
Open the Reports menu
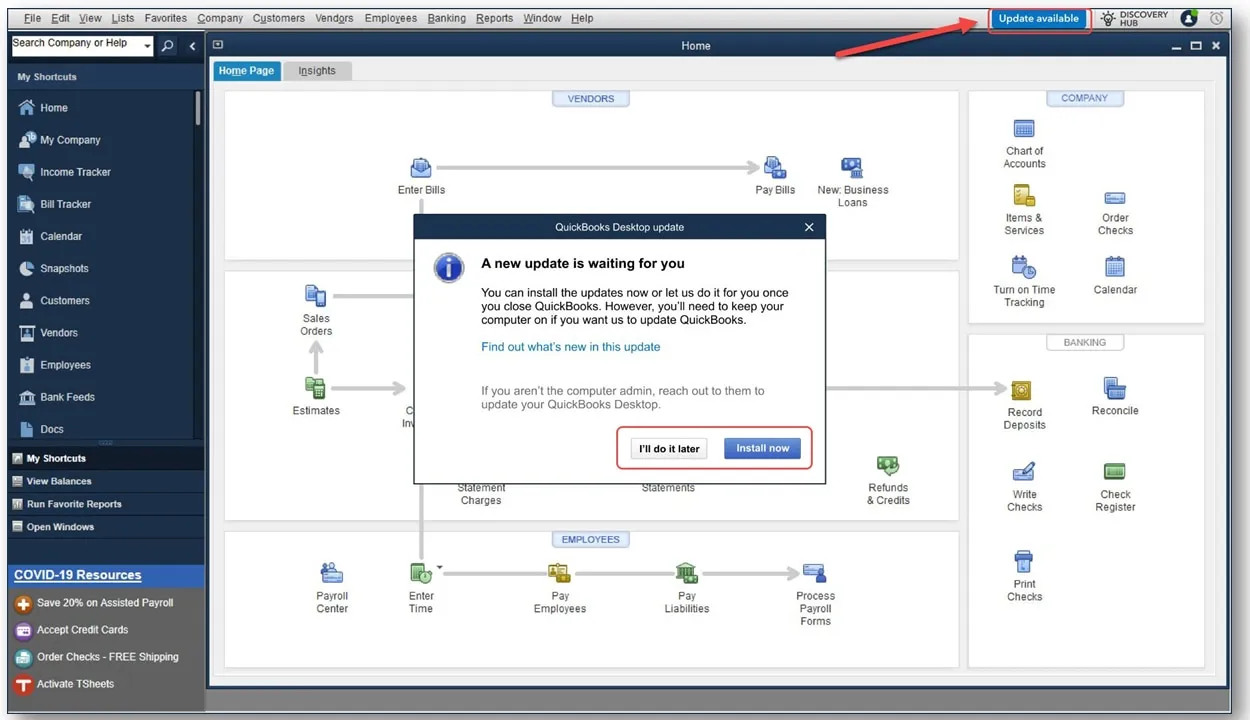(x=494, y=18)
